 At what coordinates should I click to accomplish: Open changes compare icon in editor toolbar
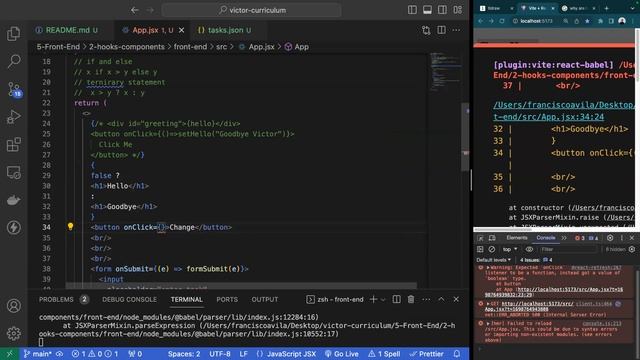point(426,30)
